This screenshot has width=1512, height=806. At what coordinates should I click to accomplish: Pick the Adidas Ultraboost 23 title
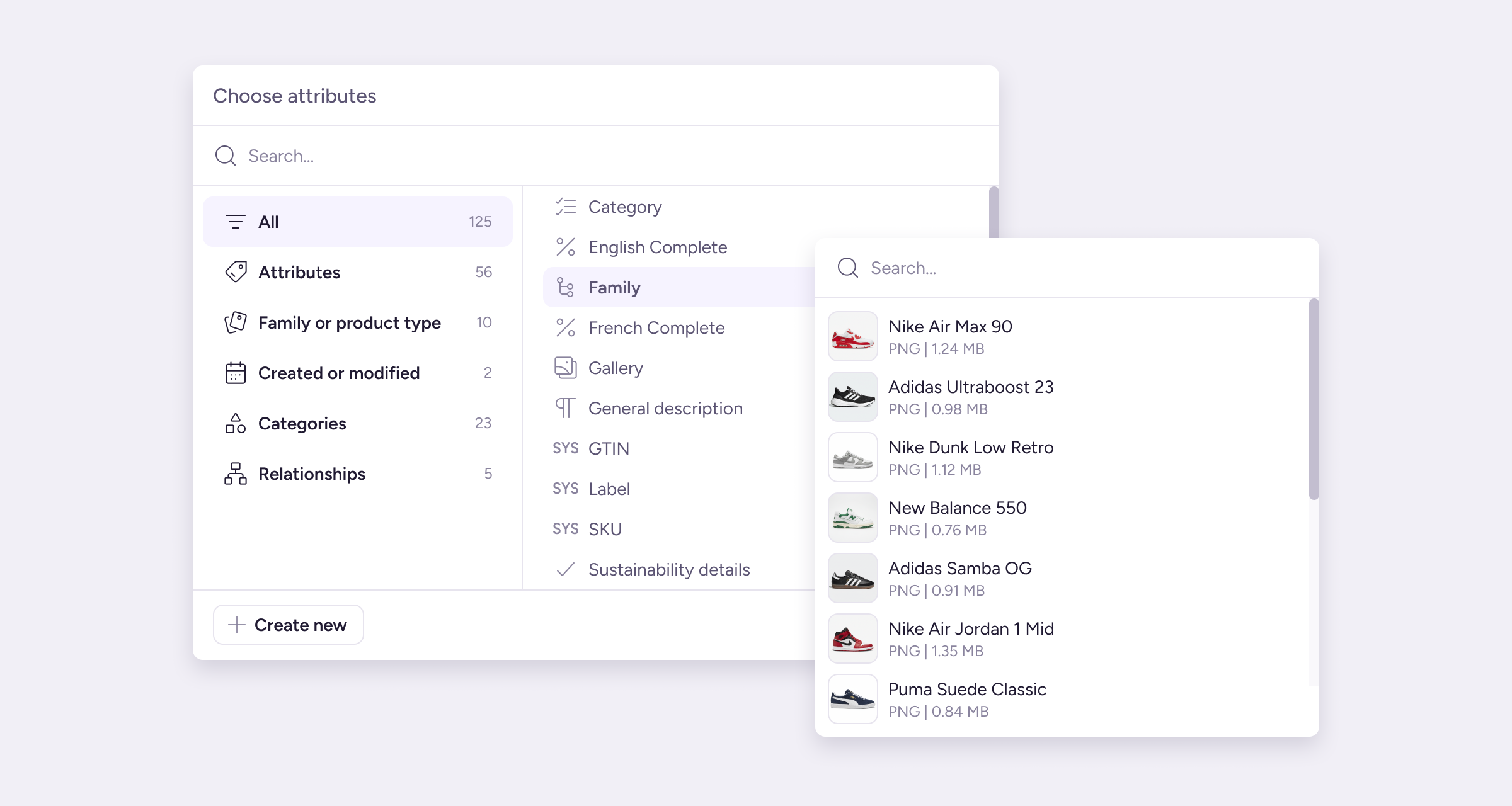point(971,387)
